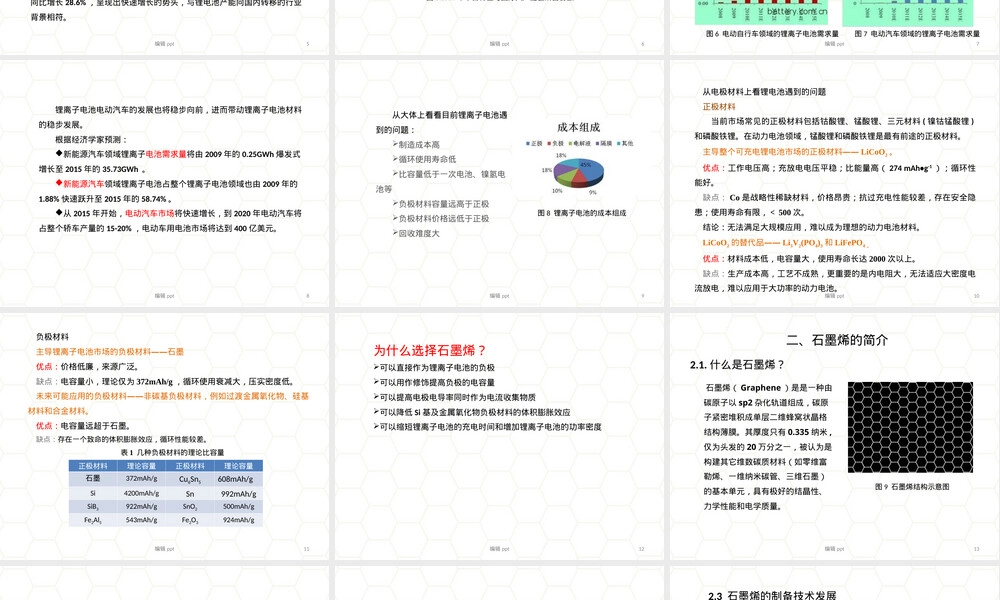1000x600 pixels.
Task: Click the table cell 922mAh/g
Action: (x=142, y=506)
